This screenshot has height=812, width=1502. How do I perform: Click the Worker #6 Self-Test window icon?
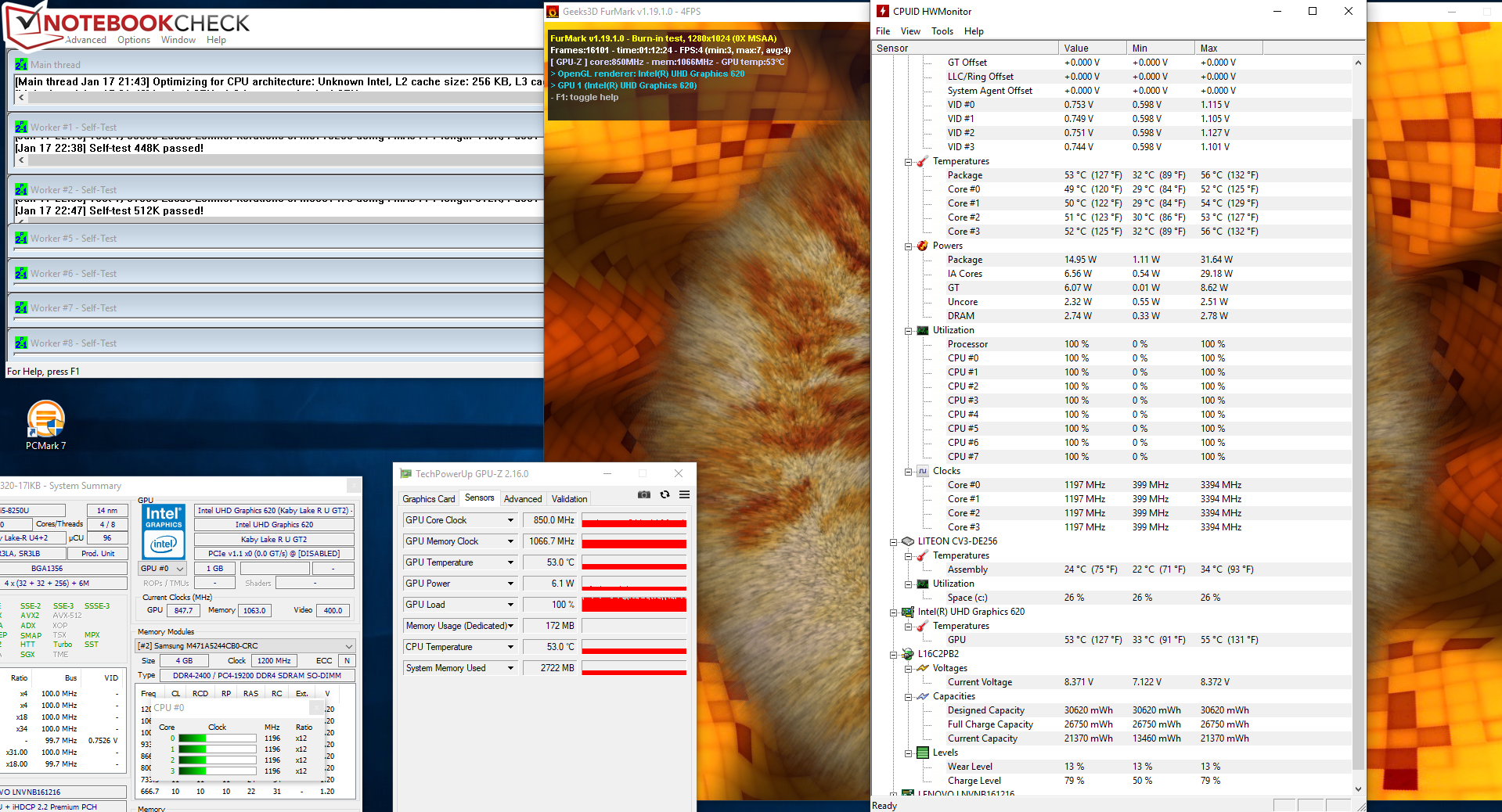click(21, 273)
